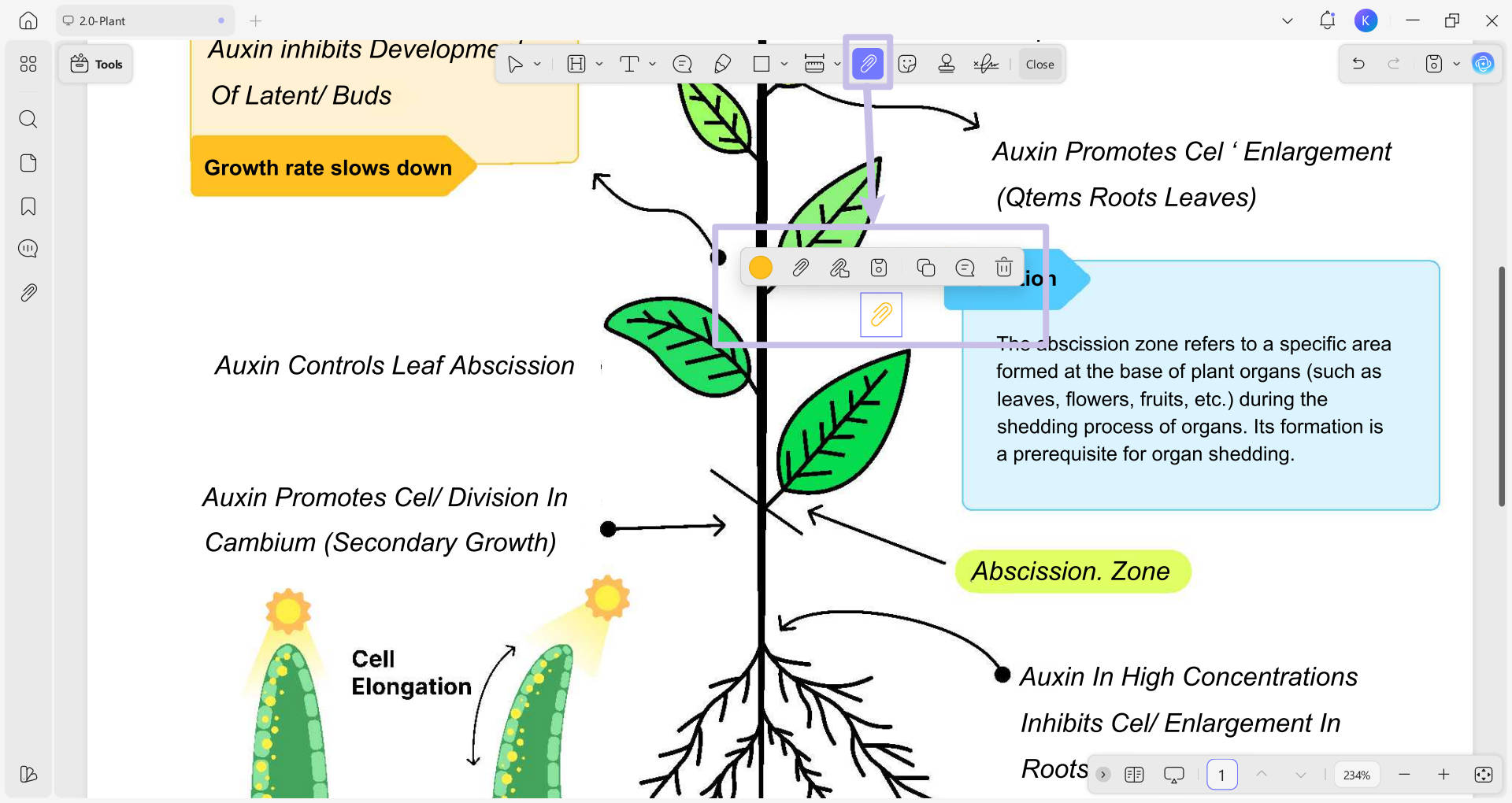
Task: Open the attachments panel in left sidebar
Action: [28, 293]
